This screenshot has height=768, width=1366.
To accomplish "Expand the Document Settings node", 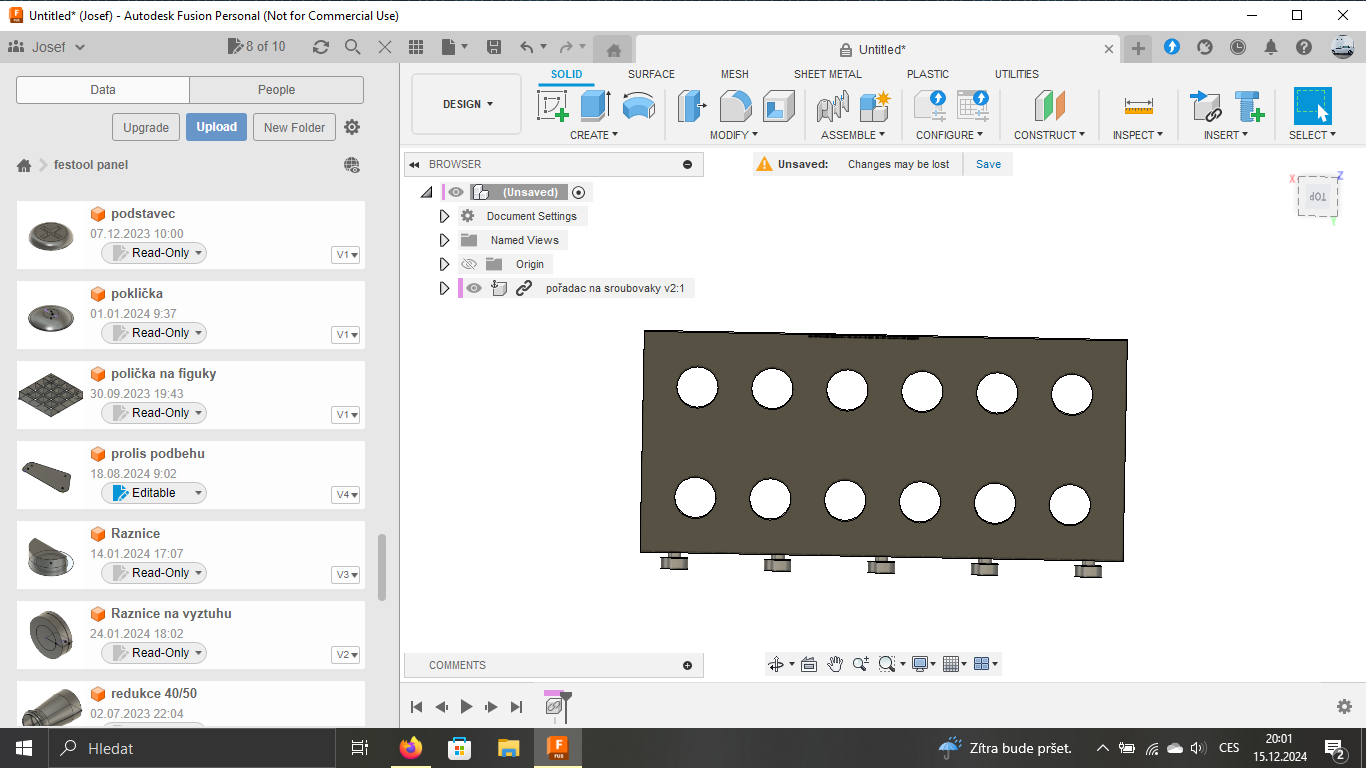I will pos(445,216).
